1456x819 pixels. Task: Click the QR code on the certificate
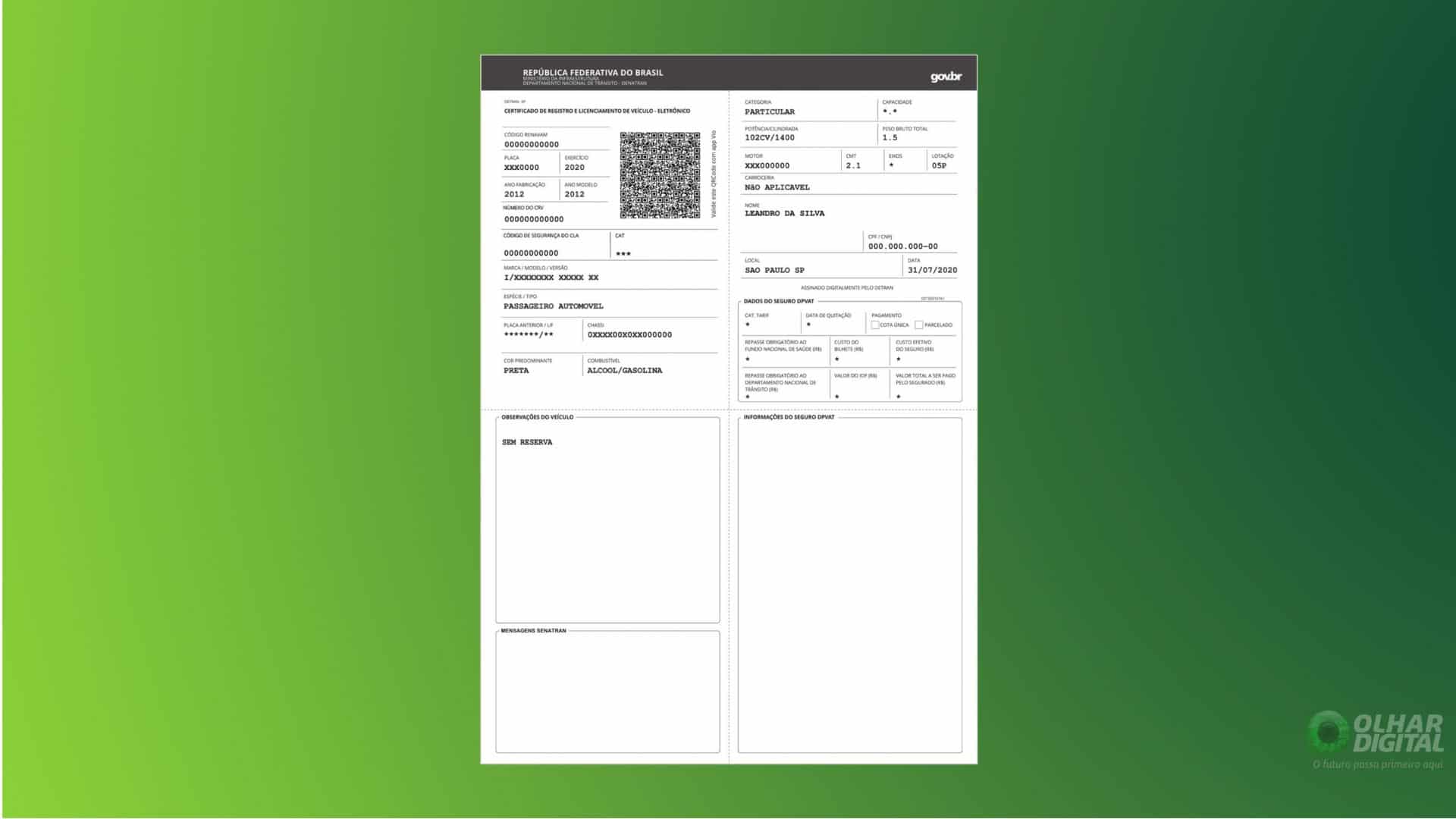click(660, 175)
